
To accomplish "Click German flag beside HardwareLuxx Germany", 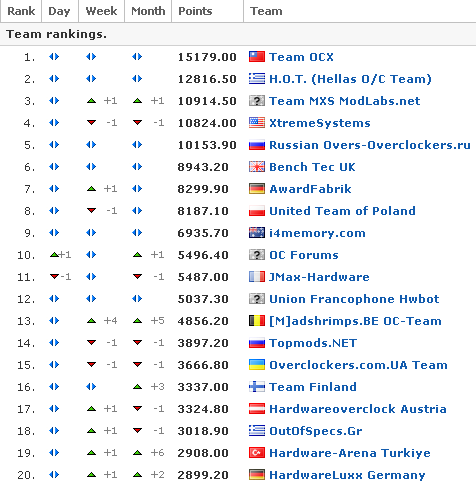I will pyautogui.click(x=257, y=475).
